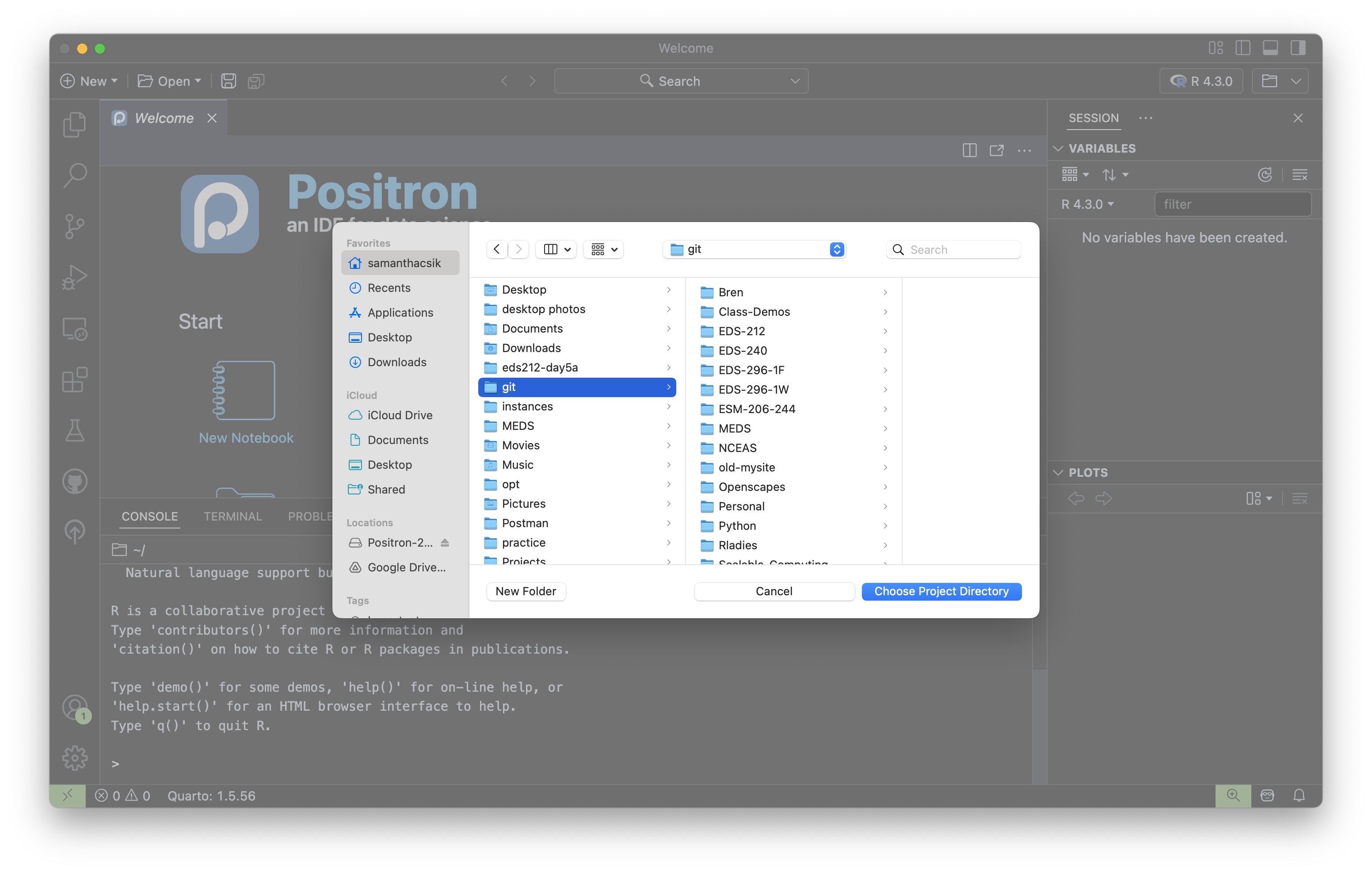1372x873 pixels.
Task: Open Run and Debug view
Action: [75, 278]
